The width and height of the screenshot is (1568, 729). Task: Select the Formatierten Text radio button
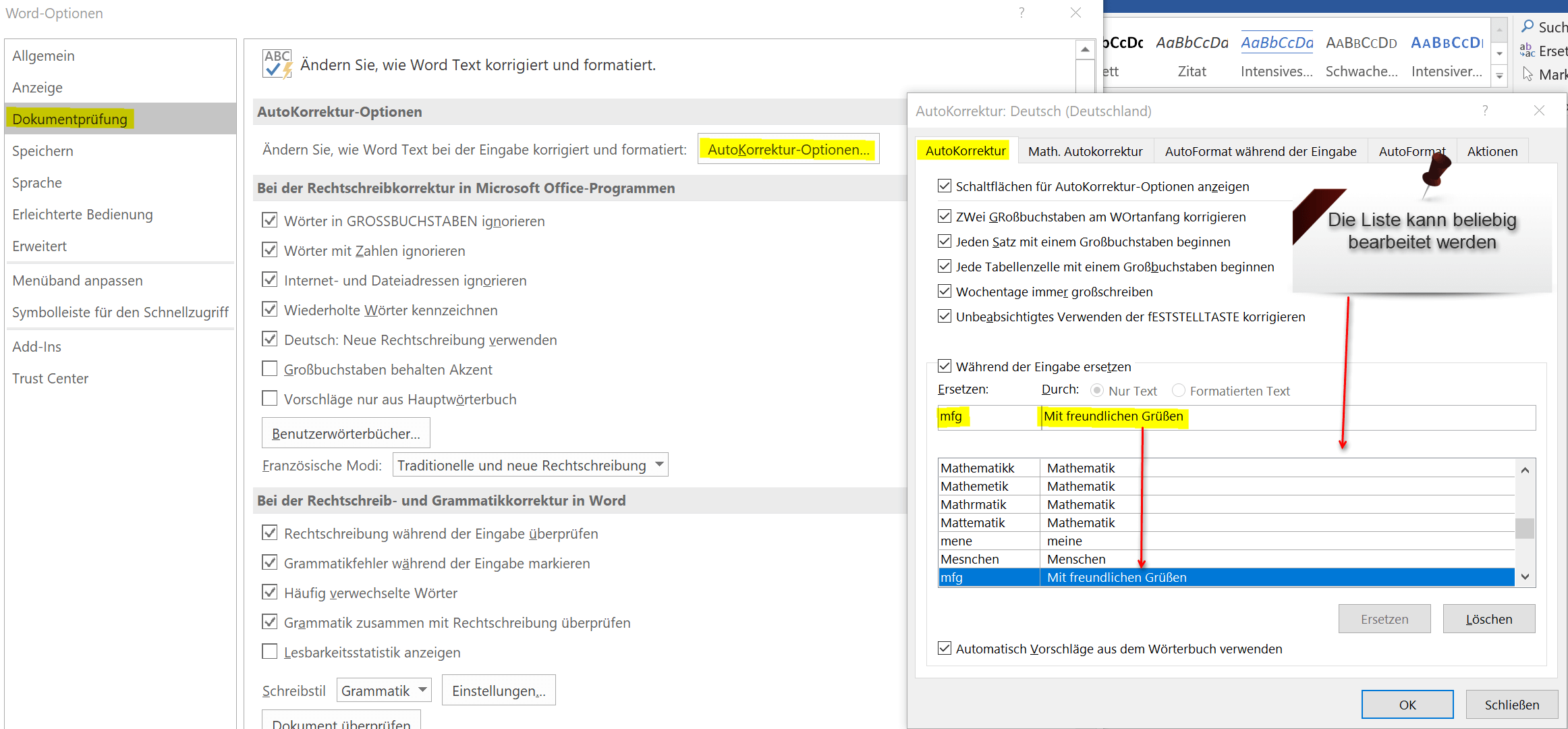[x=1179, y=390]
